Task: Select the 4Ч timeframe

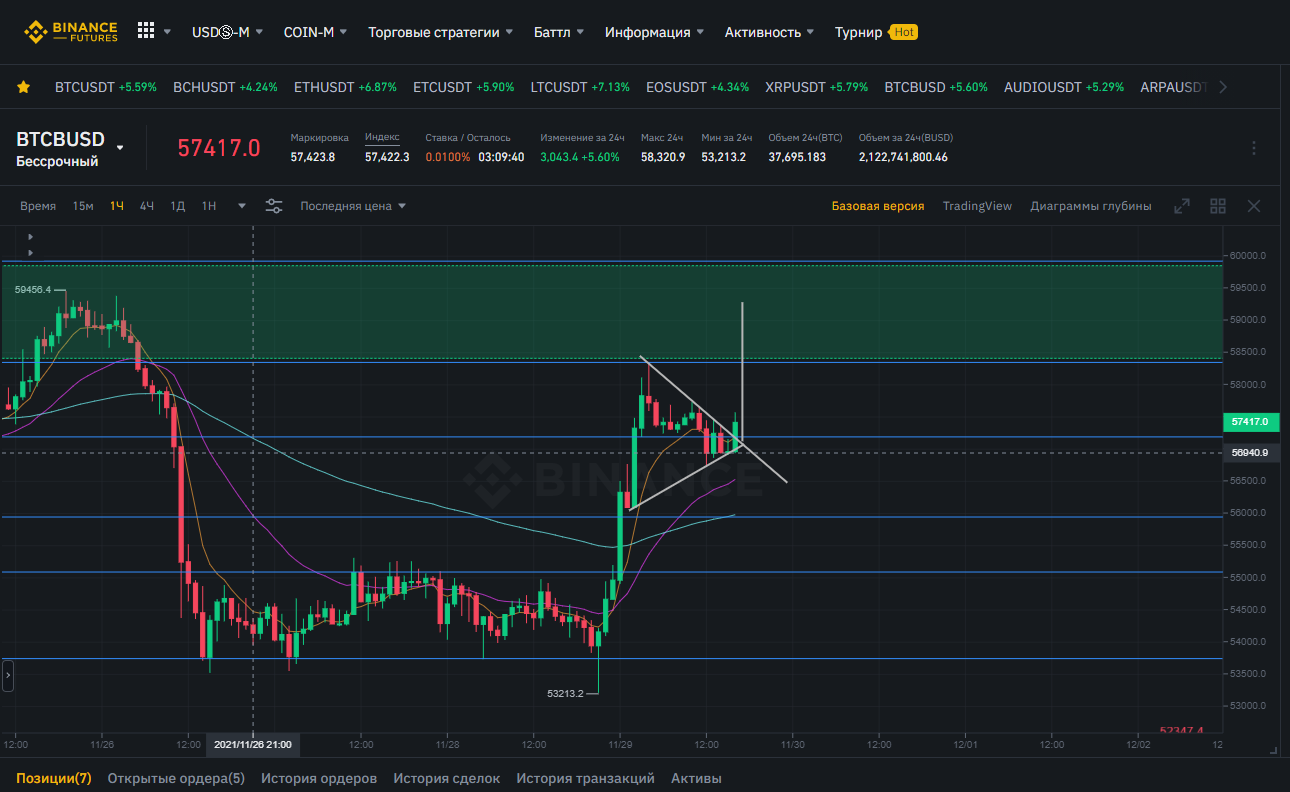Action: pos(147,206)
